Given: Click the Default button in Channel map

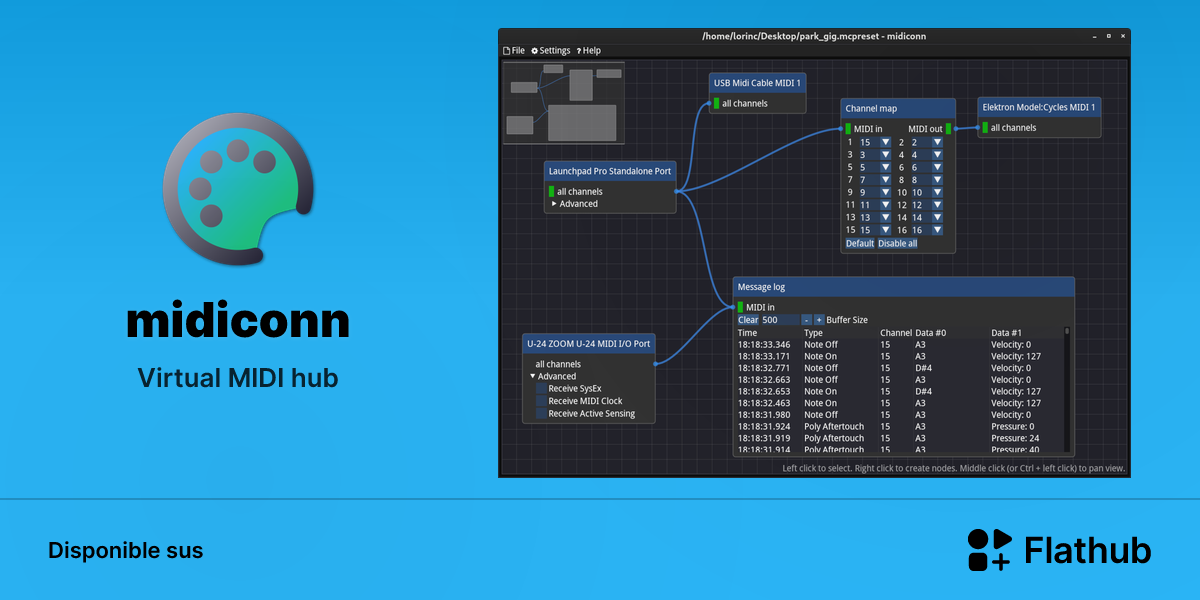Looking at the screenshot, I should (860, 243).
